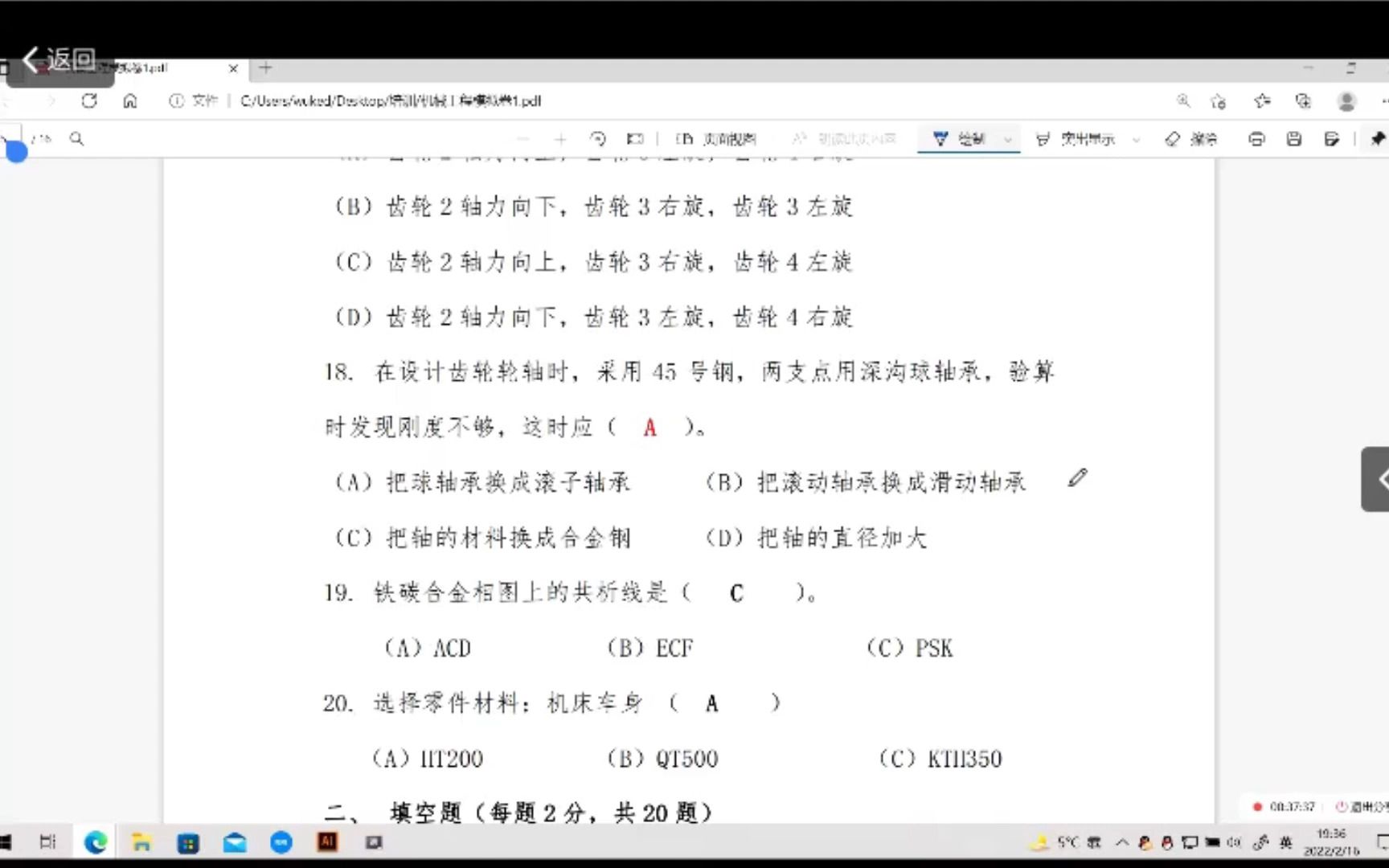Viewport: 1389px width, 868px height.
Task: Click answer option (D) 把轴的直径加大
Action: (817, 538)
